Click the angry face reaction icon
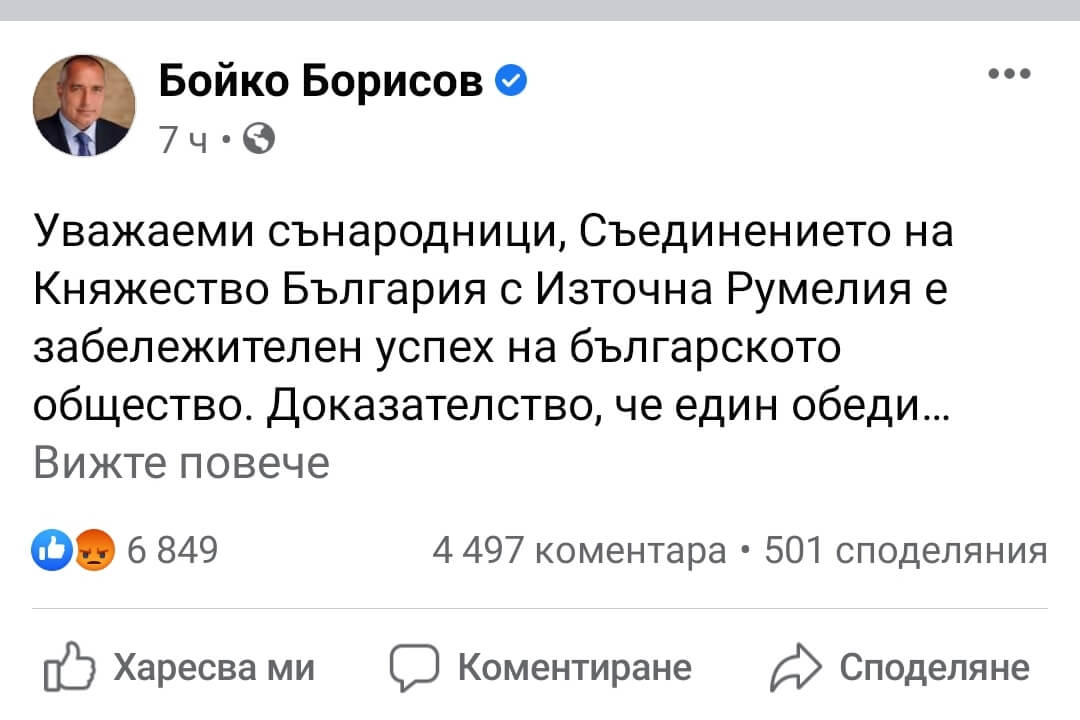The height and width of the screenshot is (720, 1080). point(95,550)
